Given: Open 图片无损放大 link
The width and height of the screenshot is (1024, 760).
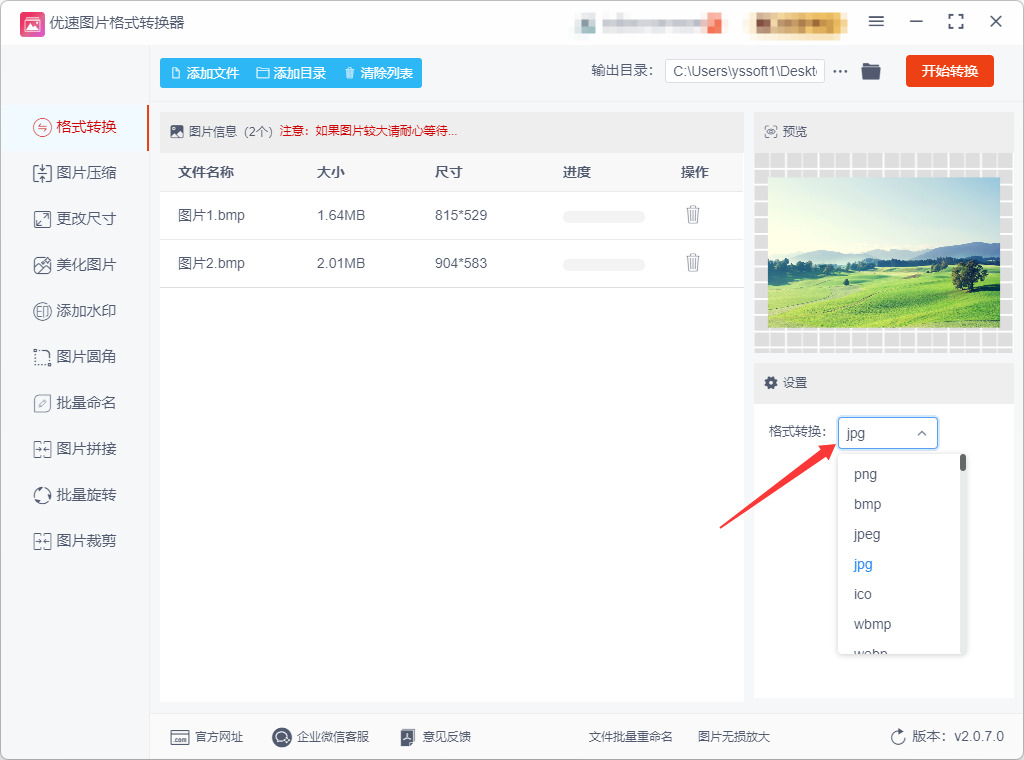Looking at the screenshot, I should point(733,737).
